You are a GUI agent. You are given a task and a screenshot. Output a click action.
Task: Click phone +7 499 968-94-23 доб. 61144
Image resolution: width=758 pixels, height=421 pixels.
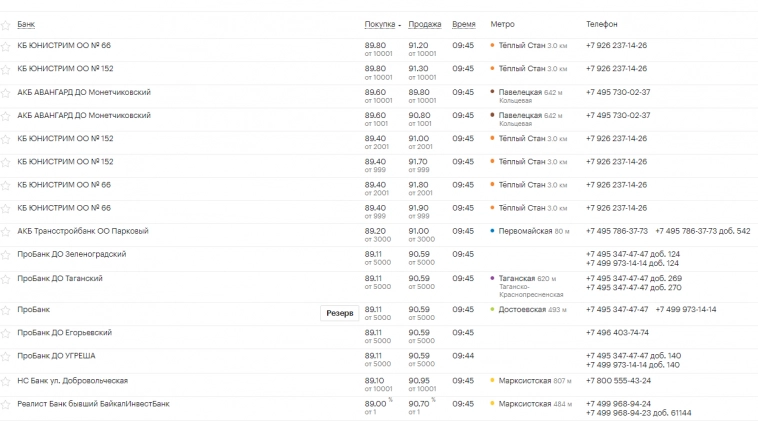[639, 413]
